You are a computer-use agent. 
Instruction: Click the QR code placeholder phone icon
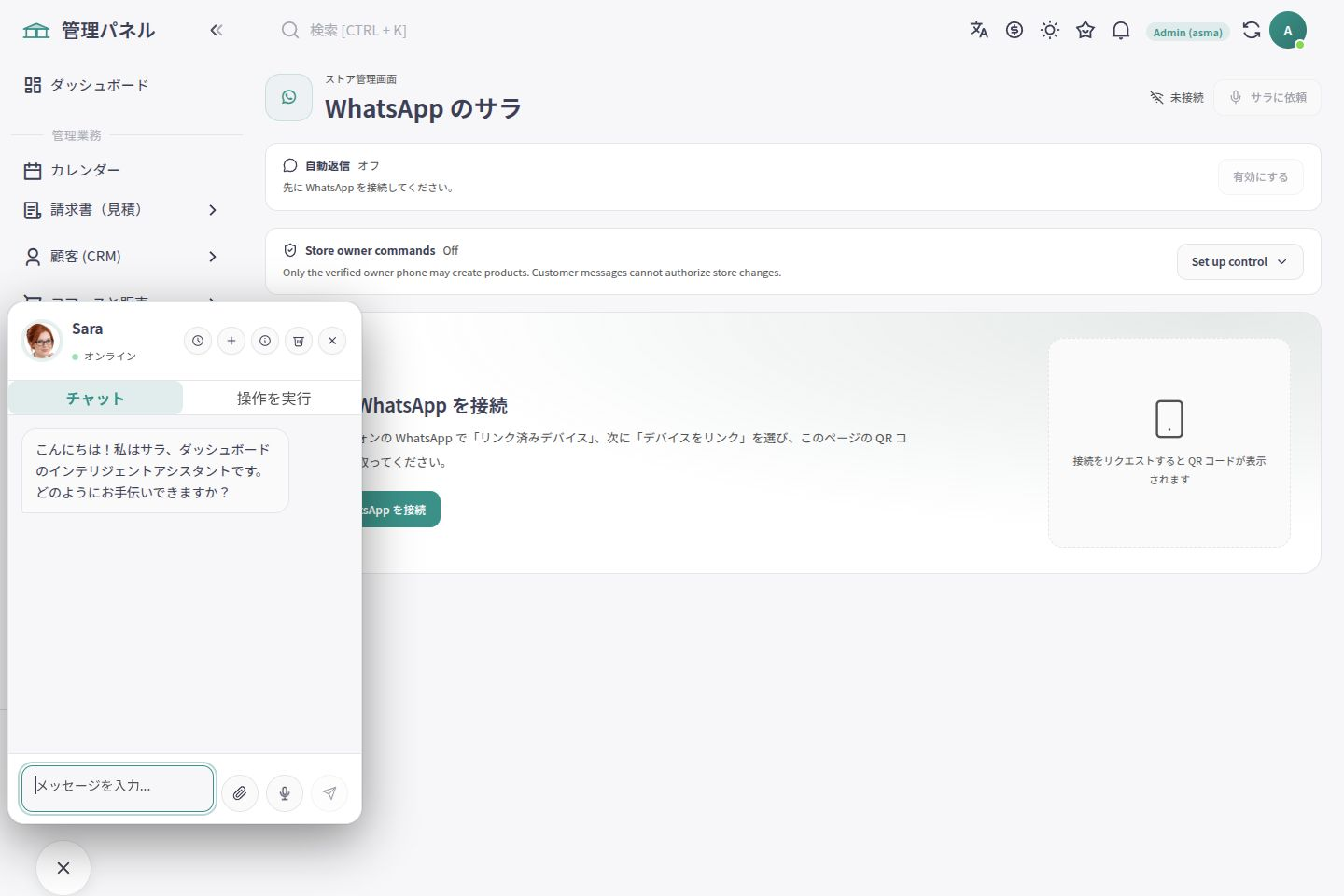pos(1169,419)
